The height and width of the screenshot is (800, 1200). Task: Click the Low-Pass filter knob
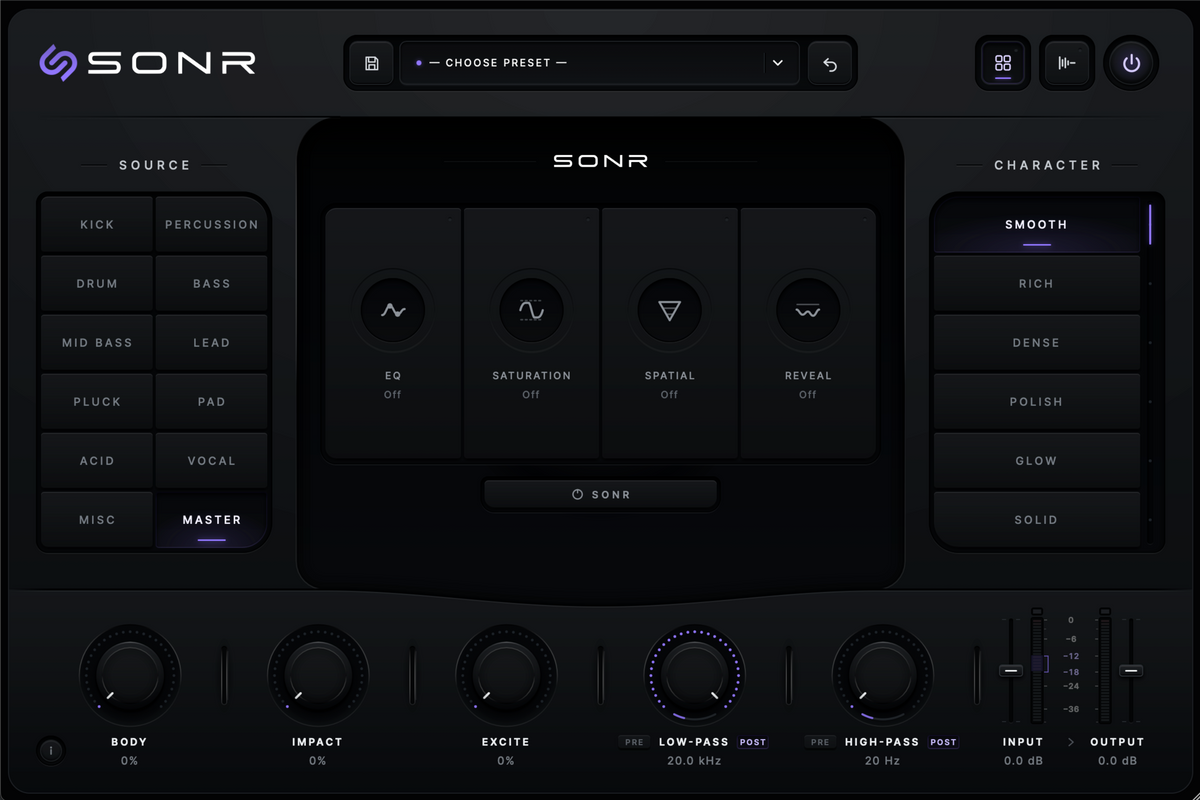coord(694,675)
